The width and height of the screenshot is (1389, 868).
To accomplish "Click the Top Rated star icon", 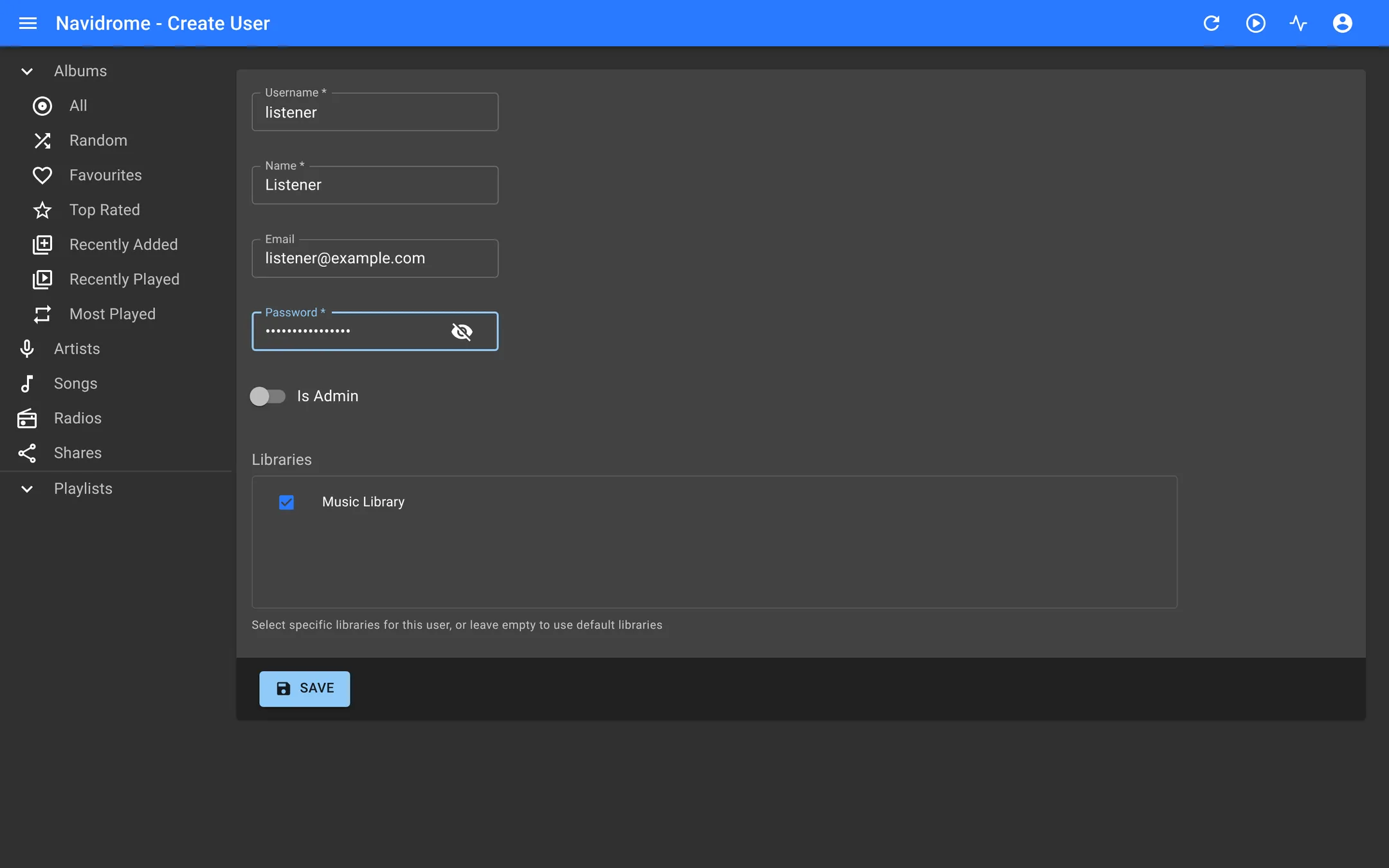I will click(42, 210).
